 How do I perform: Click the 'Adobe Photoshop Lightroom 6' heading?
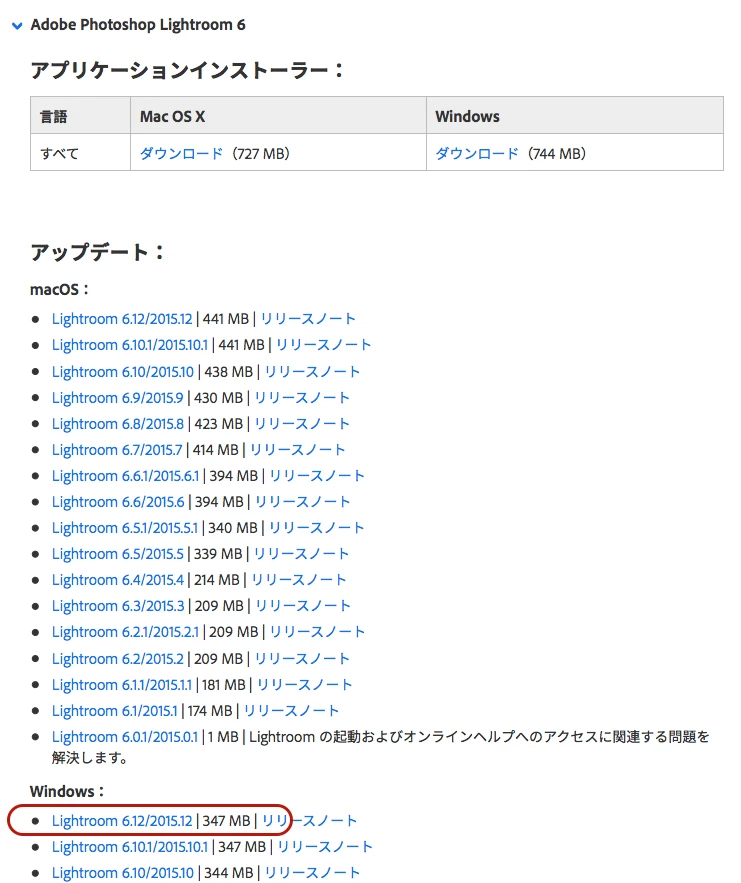[x=138, y=25]
